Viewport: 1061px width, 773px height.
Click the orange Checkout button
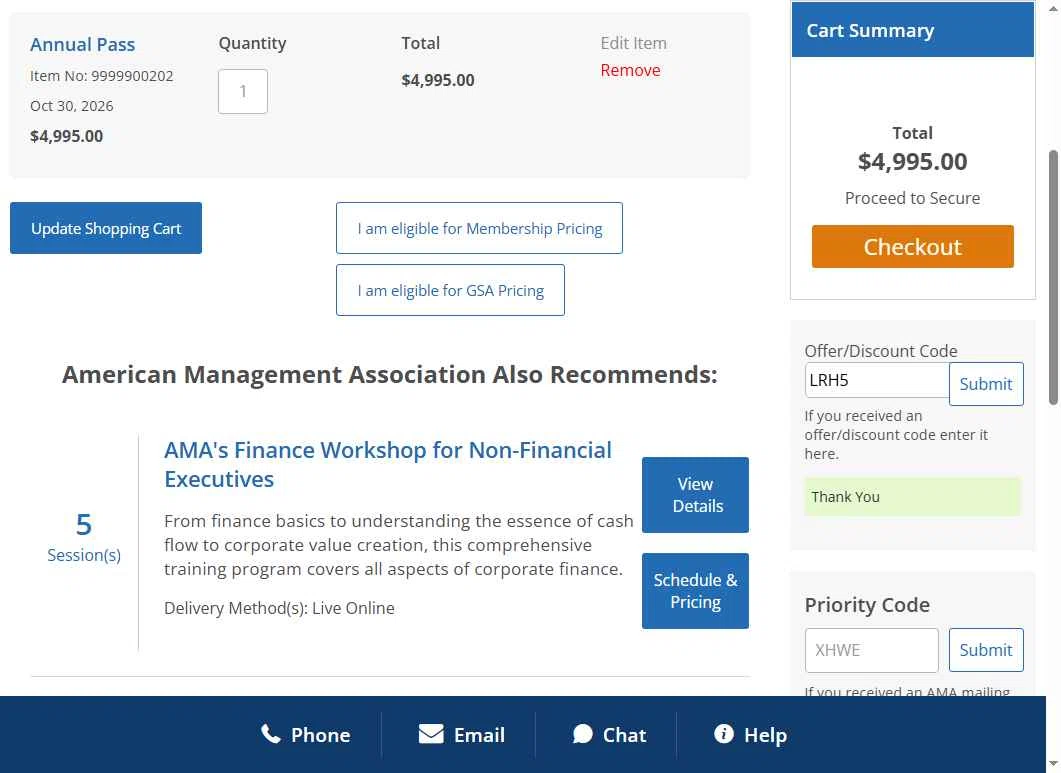tap(912, 246)
